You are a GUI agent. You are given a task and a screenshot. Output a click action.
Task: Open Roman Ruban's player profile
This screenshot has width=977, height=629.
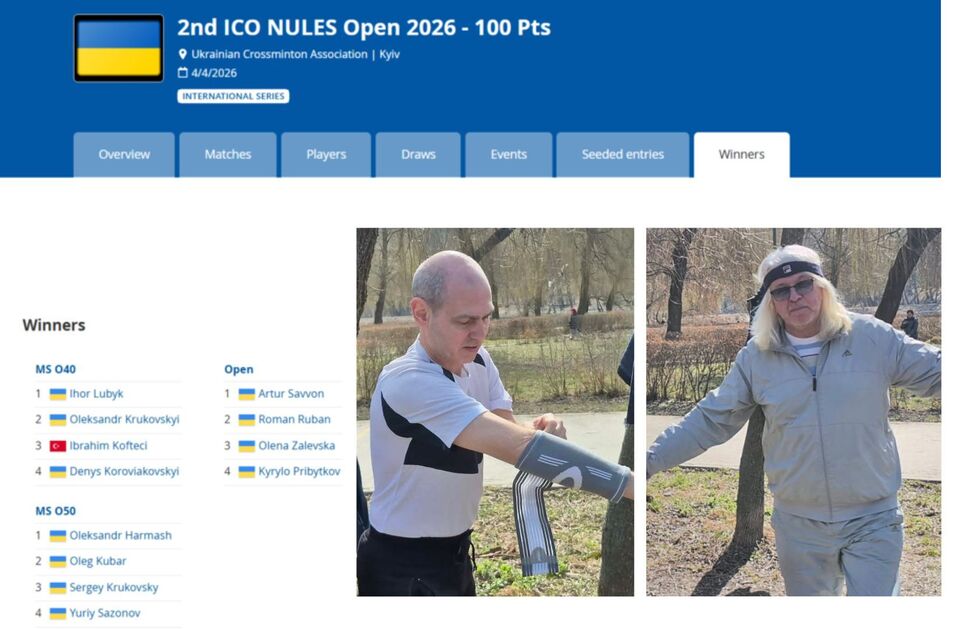pos(294,420)
